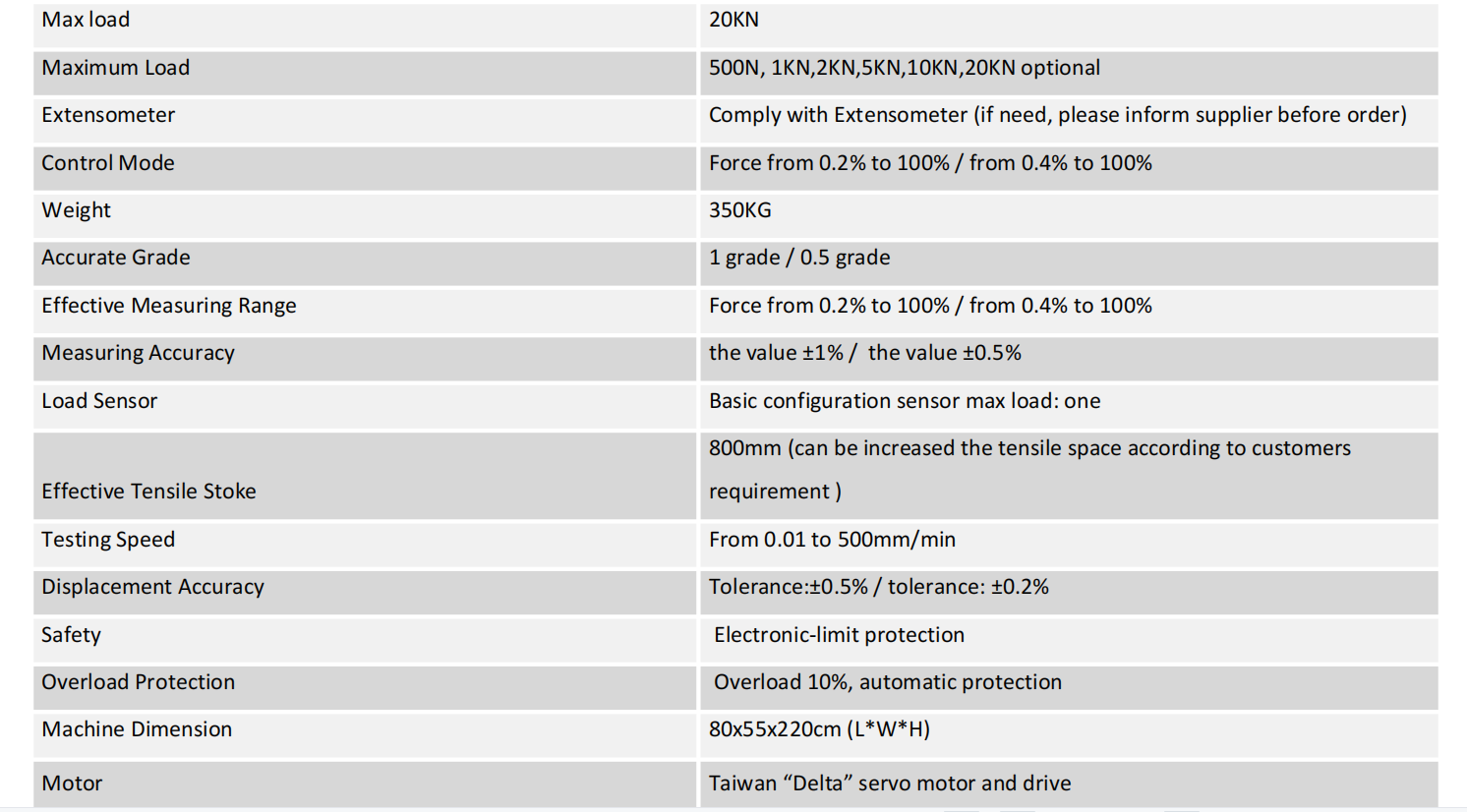Click the Overload 10% automatic protection cell
This screenshot has width=1467, height=812.
(x=1069, y=687)
